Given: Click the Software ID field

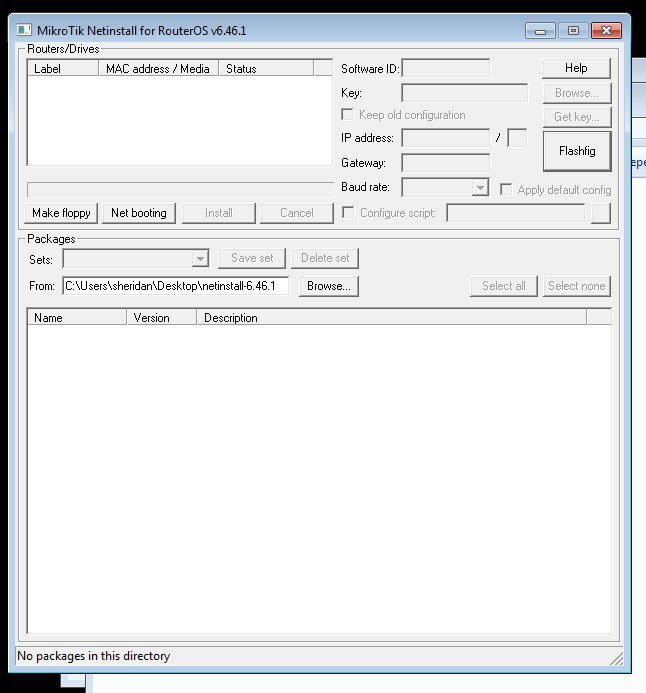Looking at the screenshot, I should (445, 69).
